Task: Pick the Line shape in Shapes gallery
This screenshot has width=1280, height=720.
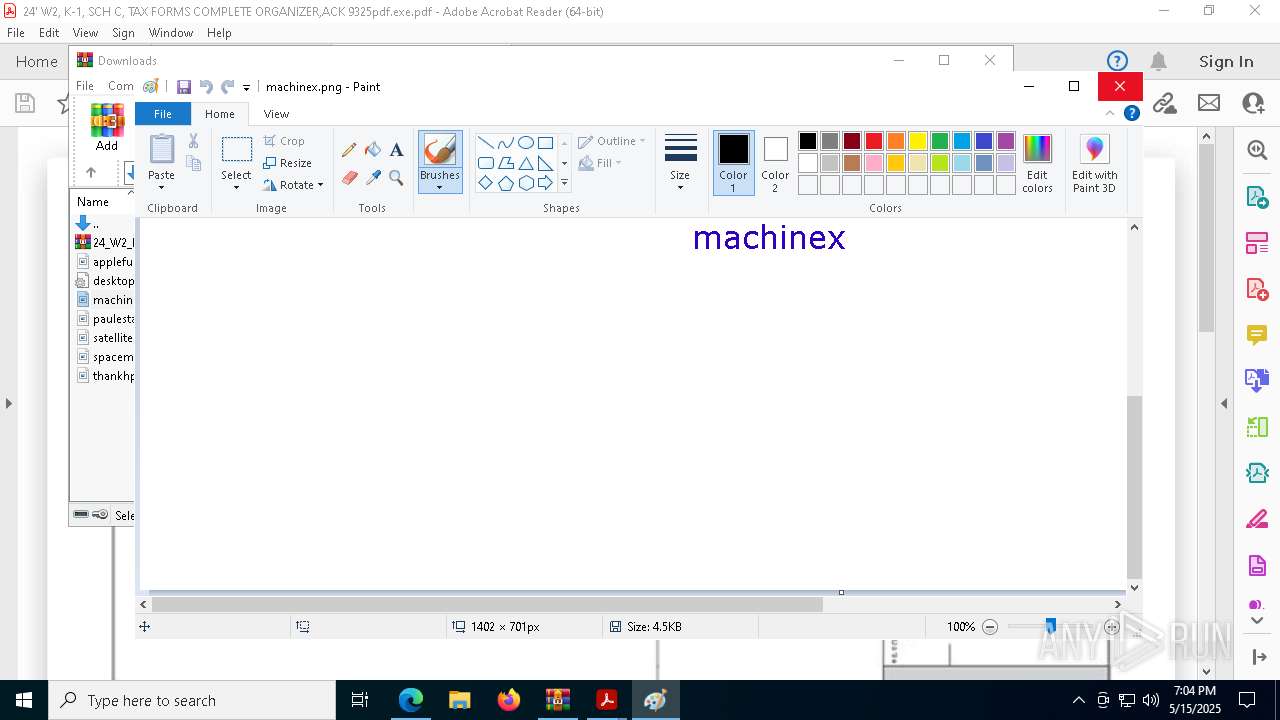Action: pos(485,143)
